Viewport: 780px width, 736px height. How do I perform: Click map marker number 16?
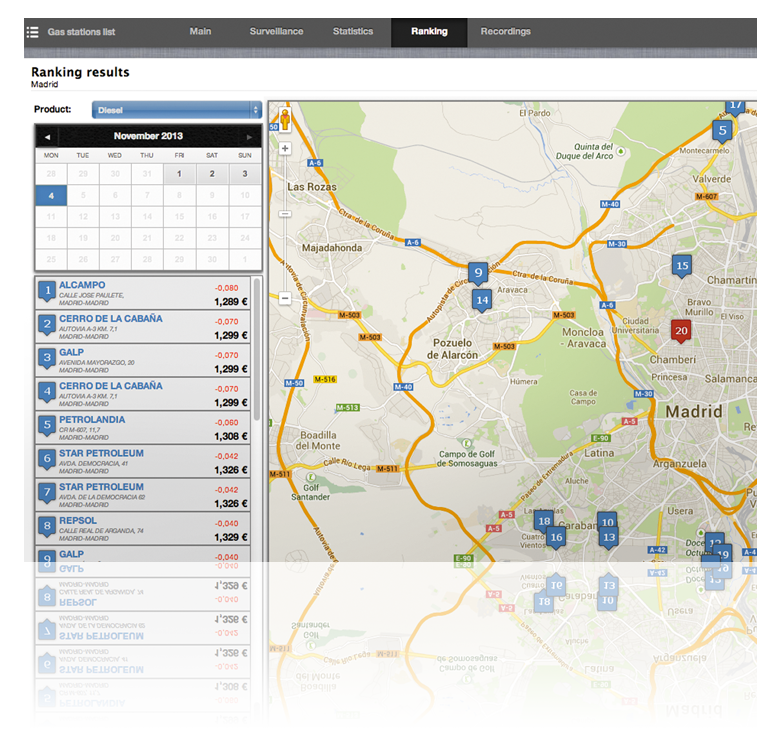556,538
